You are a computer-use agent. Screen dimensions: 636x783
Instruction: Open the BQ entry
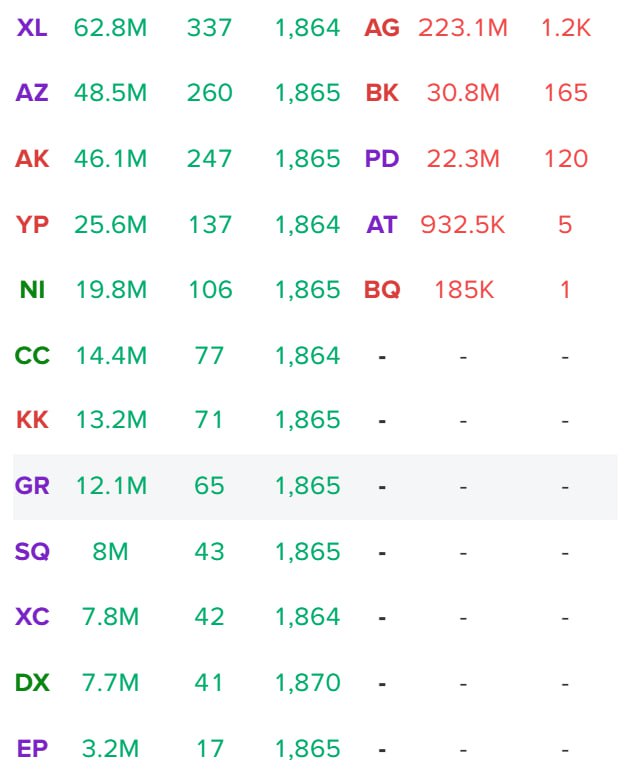382,290
